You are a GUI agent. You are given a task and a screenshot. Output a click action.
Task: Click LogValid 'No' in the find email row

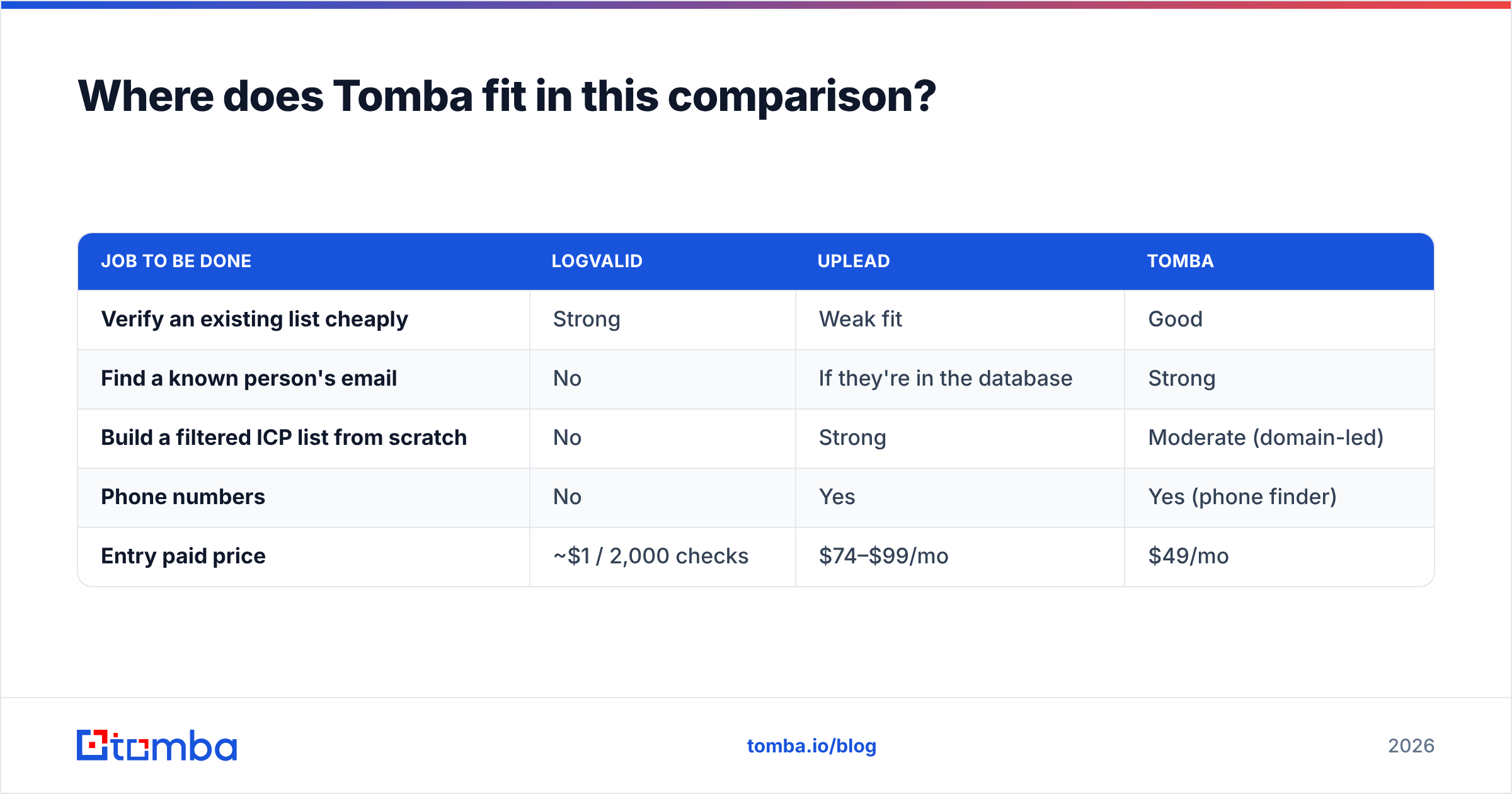click(x=567, y=379)
